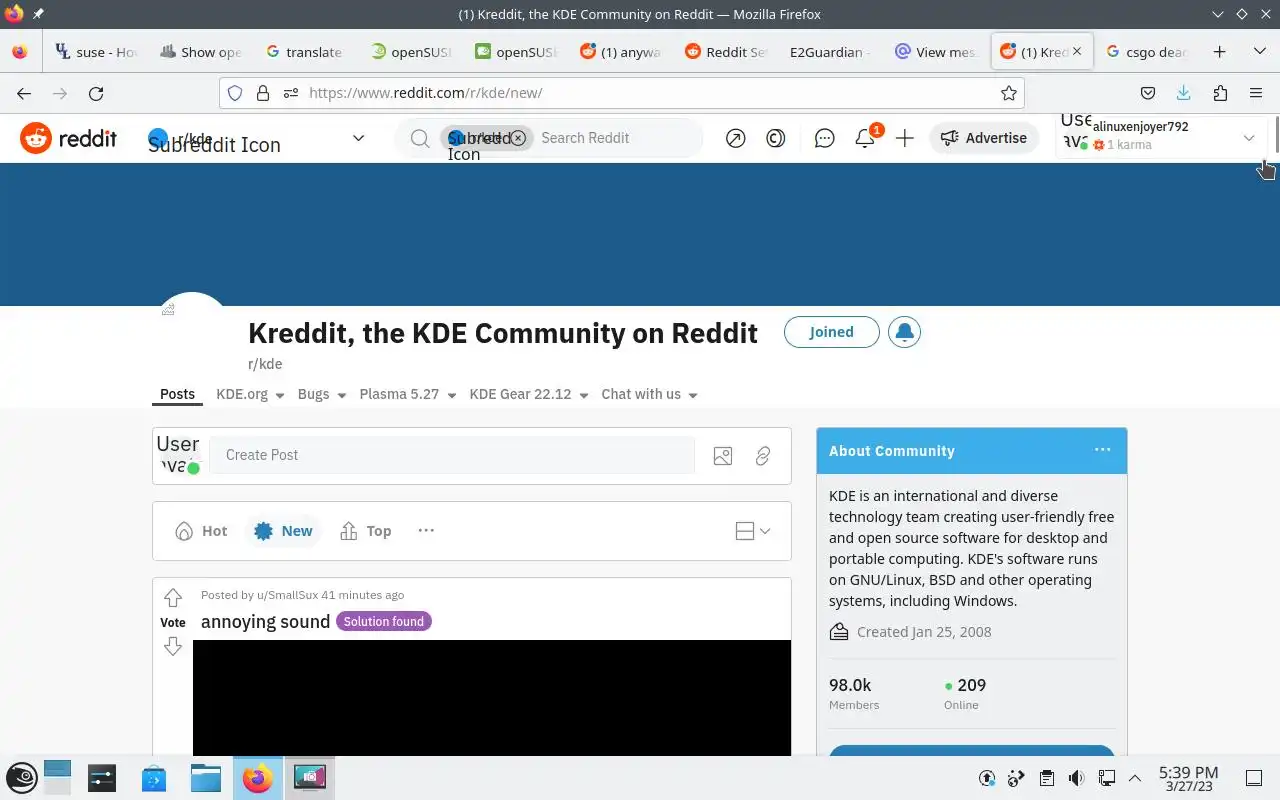Viewport: 1280px width, 800px height.
Task: Select the Posts tab
Action: [x=178, y=394]
